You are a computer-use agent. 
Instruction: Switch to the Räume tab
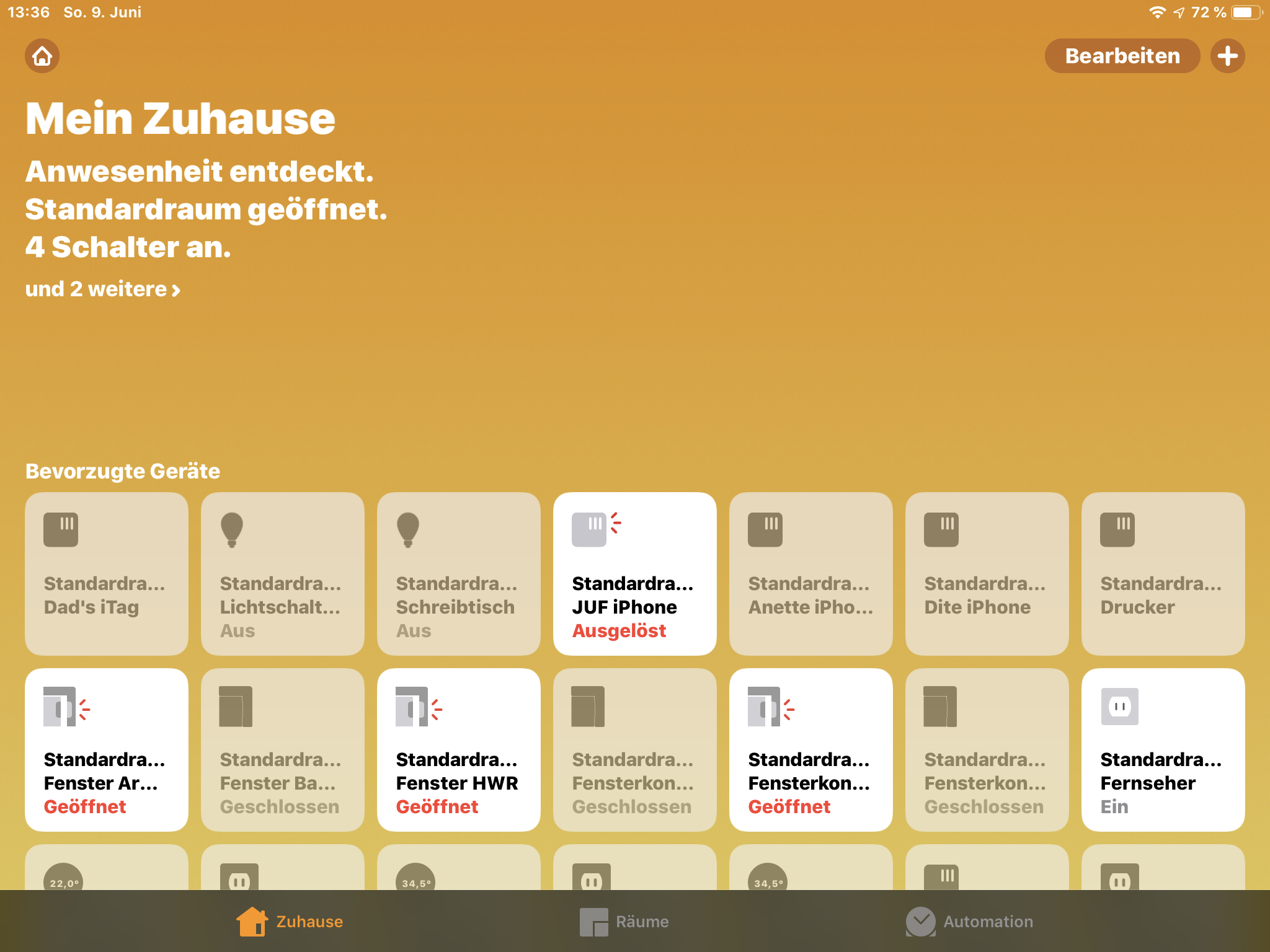(x=624, y=922)
